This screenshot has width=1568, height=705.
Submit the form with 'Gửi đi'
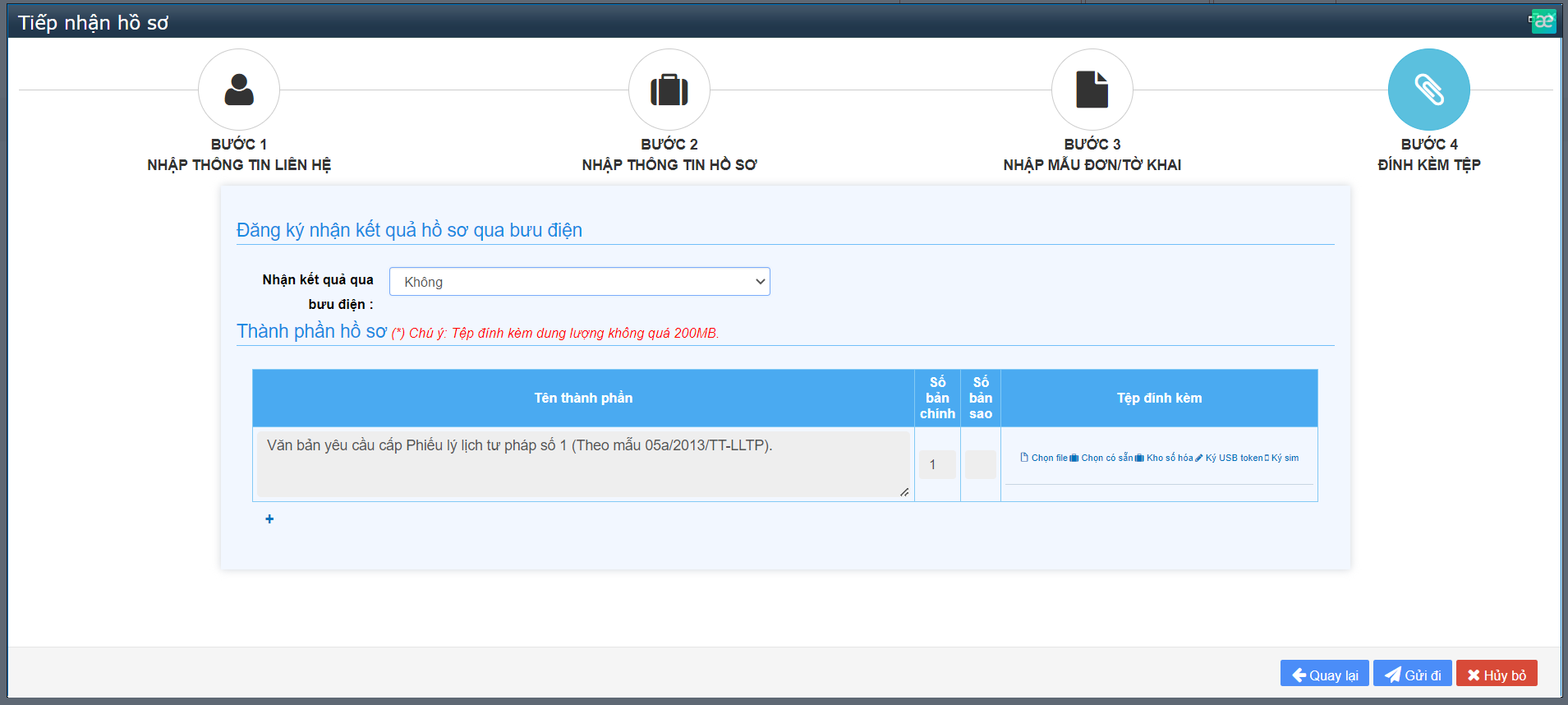[1412, 675]
